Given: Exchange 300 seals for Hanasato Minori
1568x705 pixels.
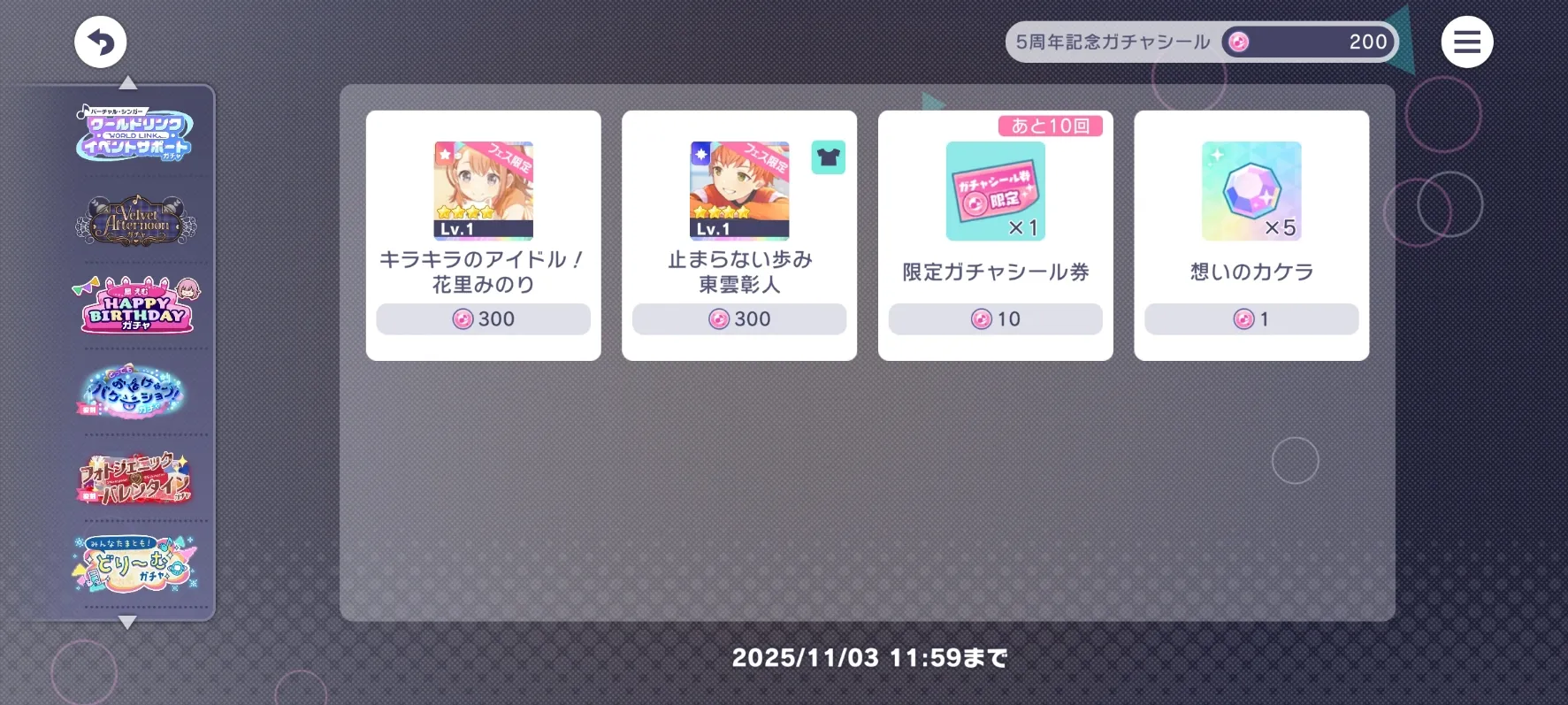Looking at the screenshot, I should (x=484, y=319).
